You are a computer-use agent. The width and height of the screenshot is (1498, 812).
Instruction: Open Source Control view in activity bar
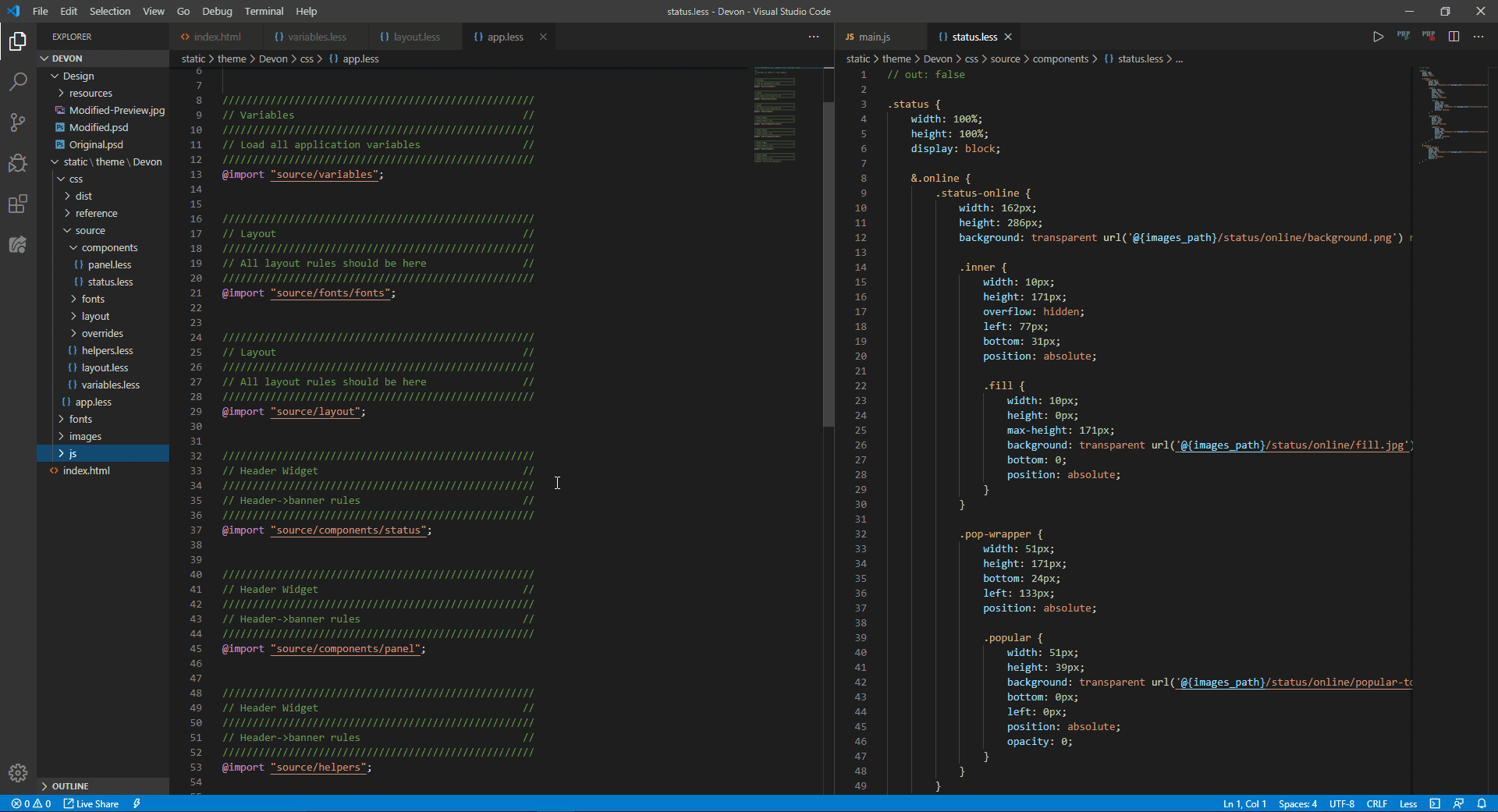coord(18,122)
